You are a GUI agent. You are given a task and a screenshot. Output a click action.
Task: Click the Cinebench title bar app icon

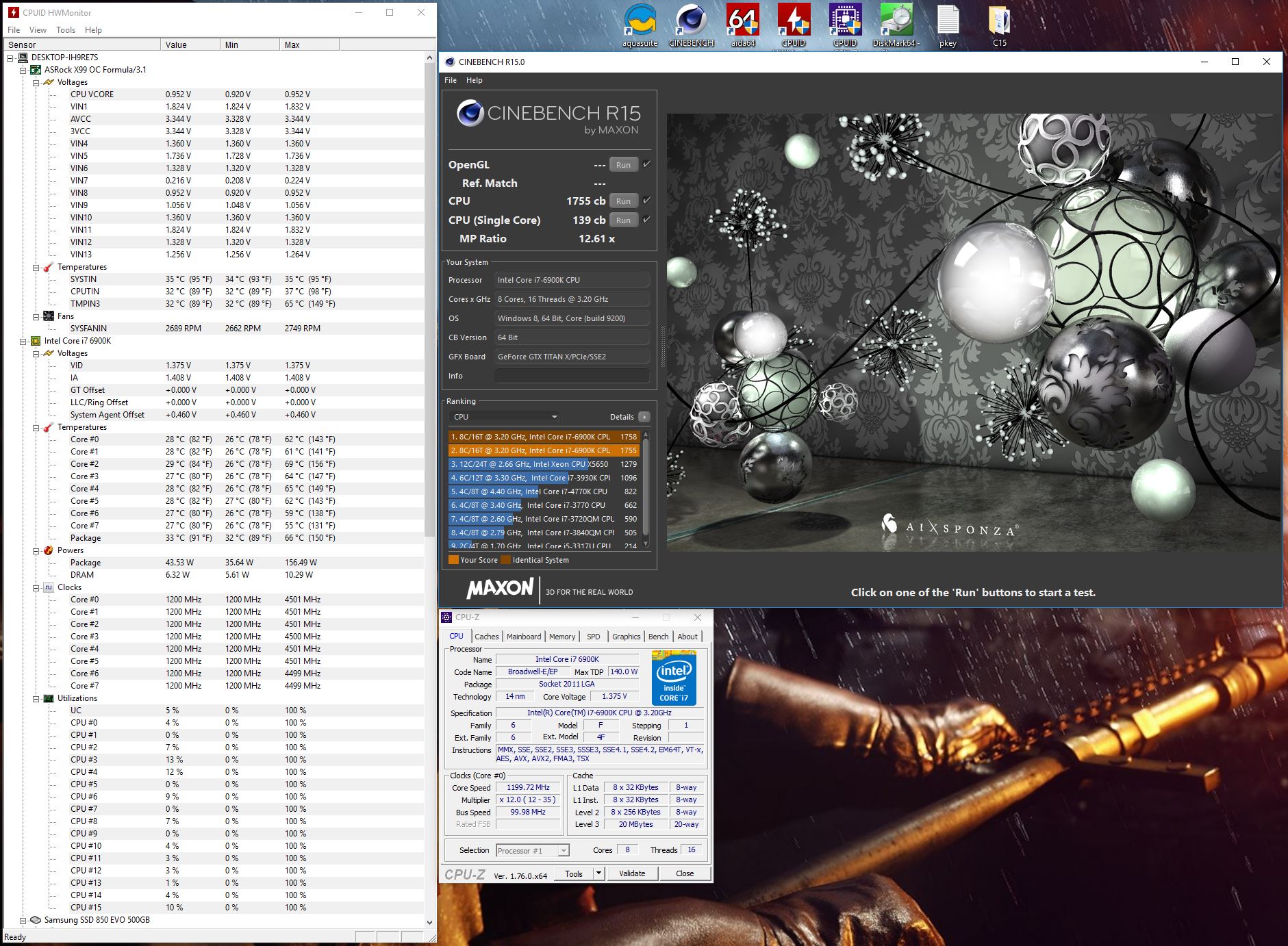coord(450,62)
